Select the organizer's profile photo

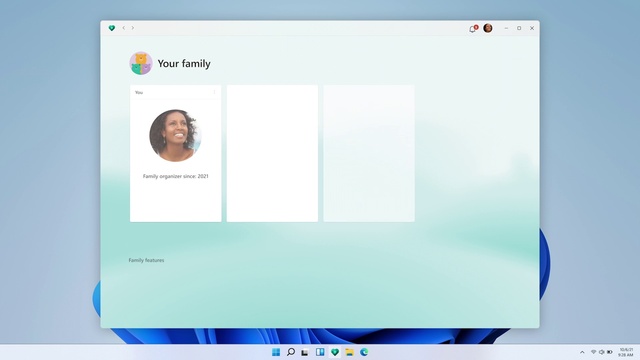[x=175, y=136]
